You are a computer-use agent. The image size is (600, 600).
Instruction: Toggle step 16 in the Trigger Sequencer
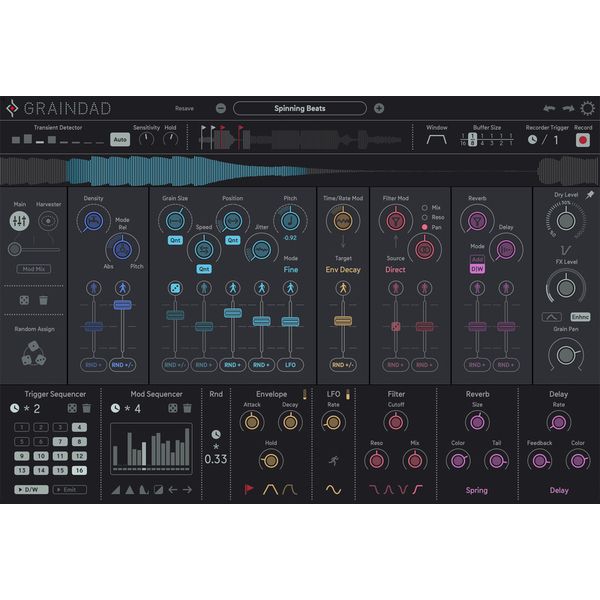pyautogui.click(x=79, y=470)
